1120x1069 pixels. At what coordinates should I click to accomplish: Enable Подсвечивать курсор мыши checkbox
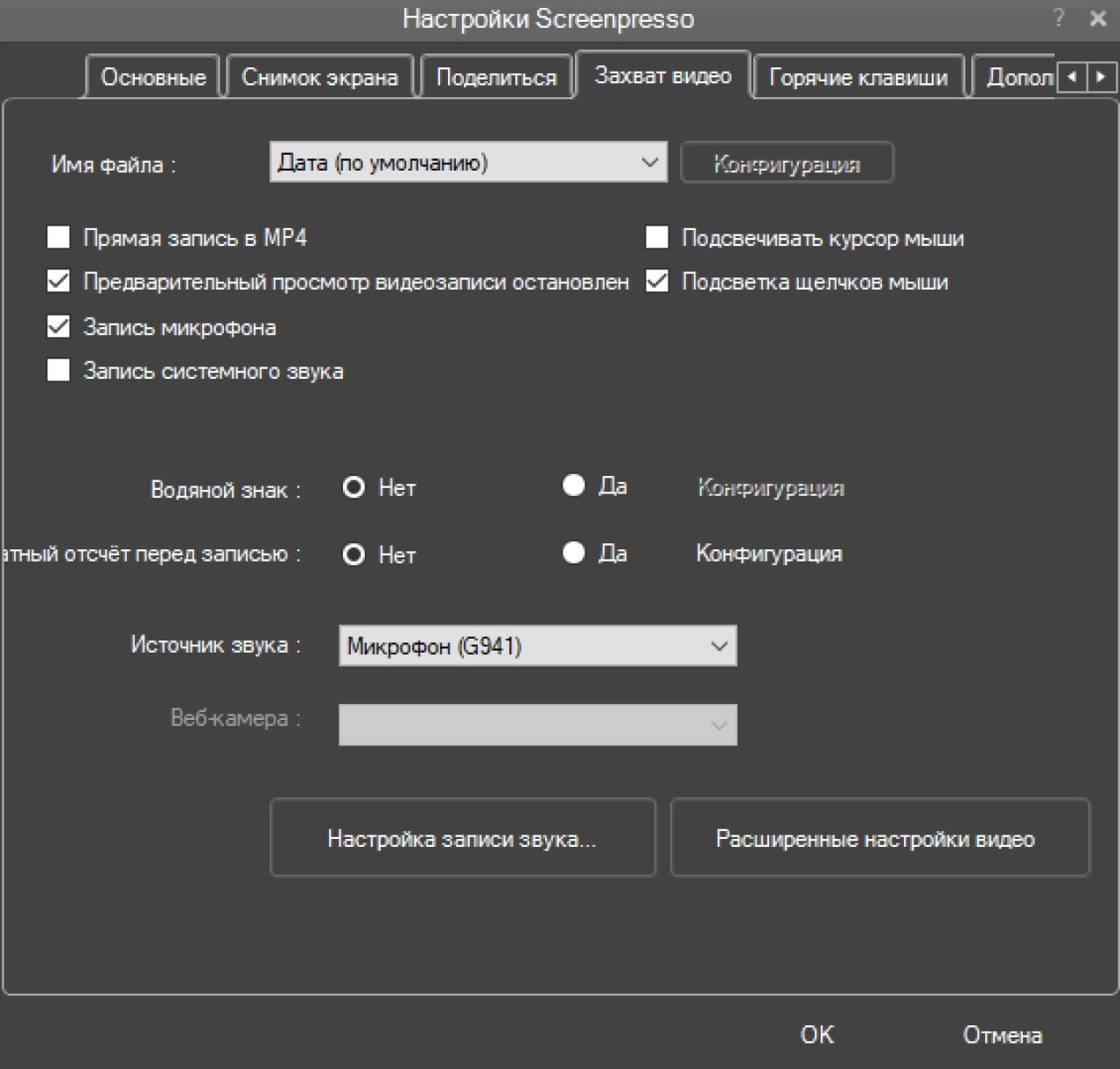click(x=657, y=238)
